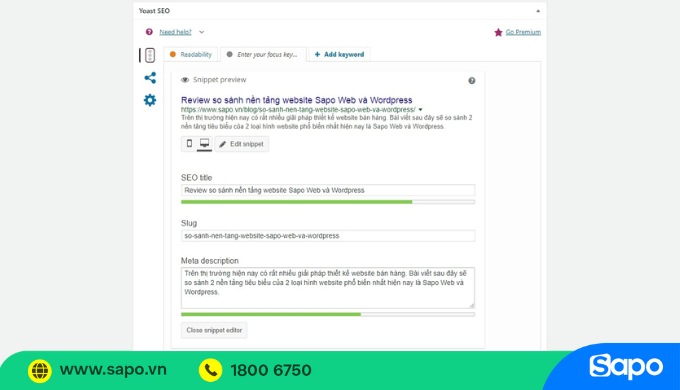
Task: Click the meta description textarea resize handle
Action: pos(472,305)
